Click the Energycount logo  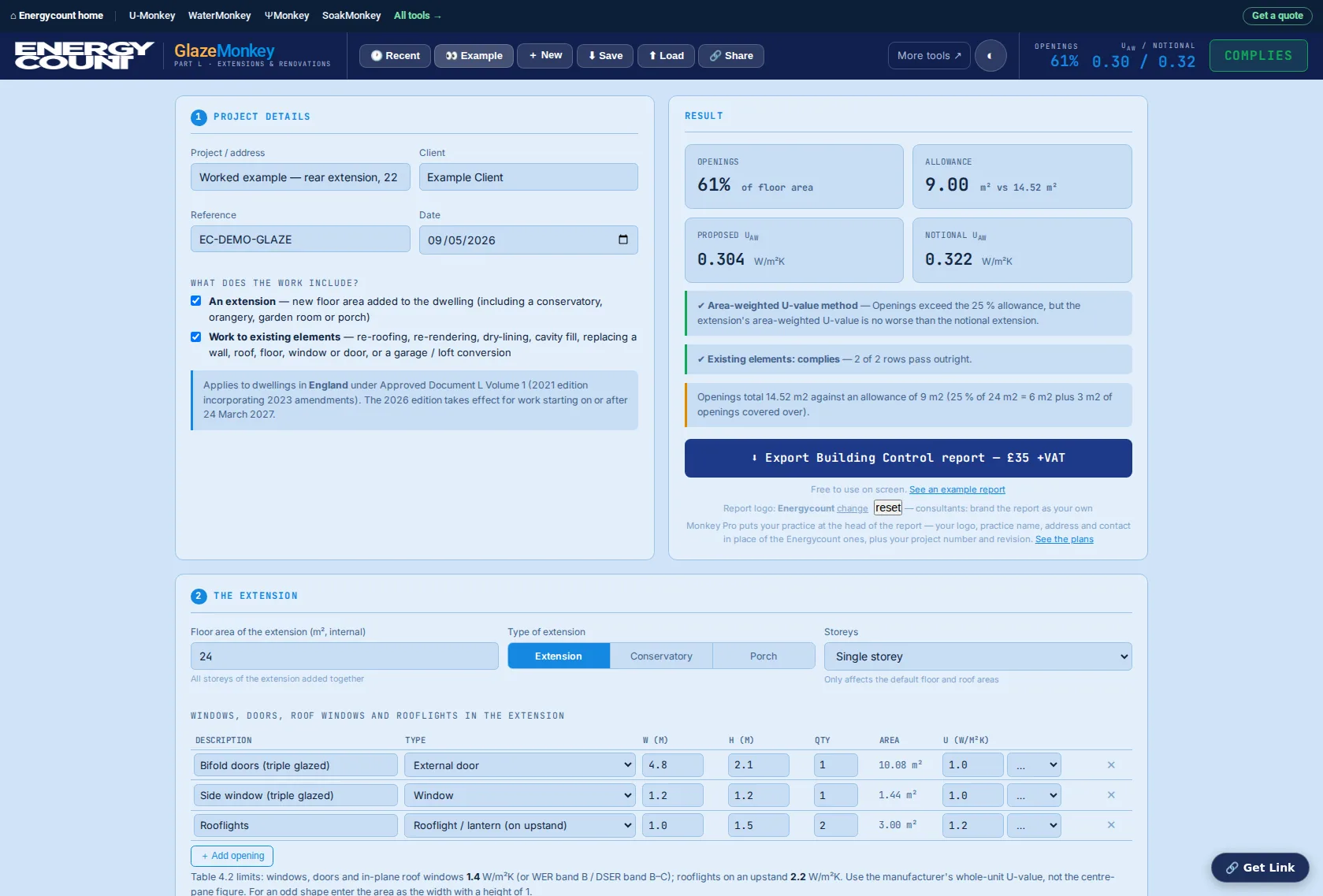coord(84,55)
